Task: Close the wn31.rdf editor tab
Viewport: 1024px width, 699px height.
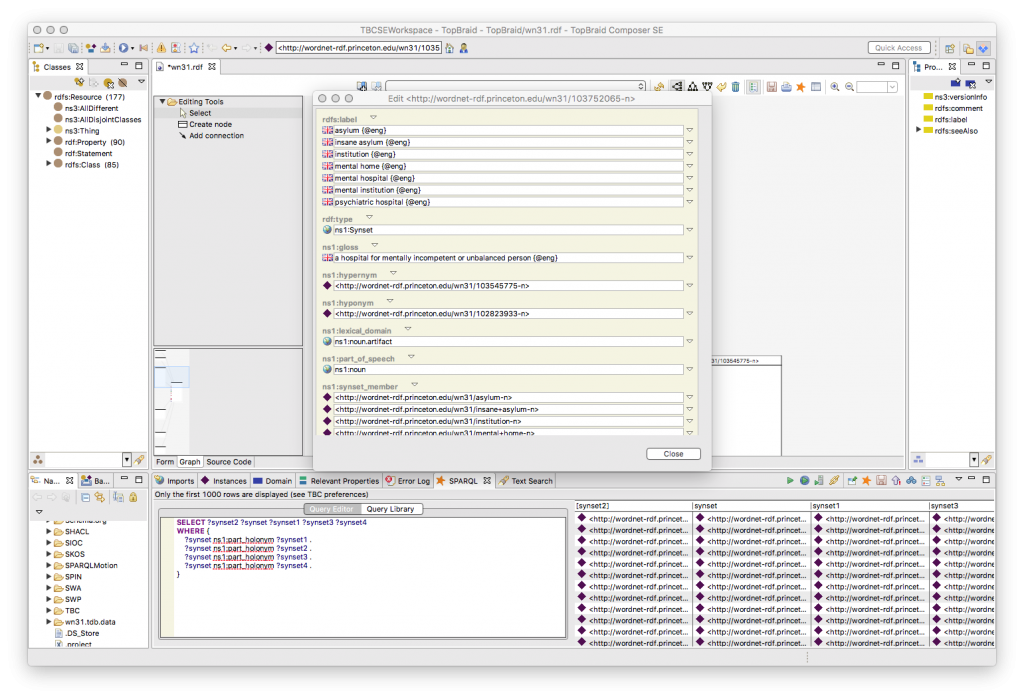Action: (212, 67)
